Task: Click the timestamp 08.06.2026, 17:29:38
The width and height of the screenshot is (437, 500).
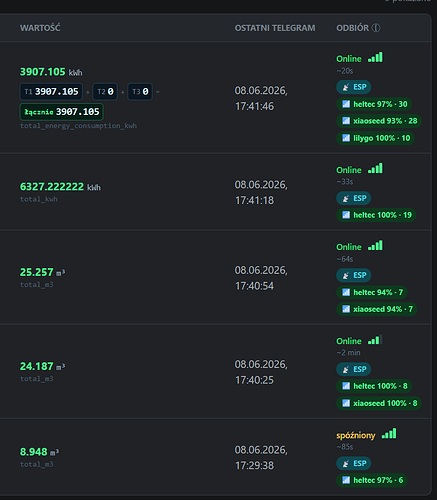Action: (x=261, y=458)
